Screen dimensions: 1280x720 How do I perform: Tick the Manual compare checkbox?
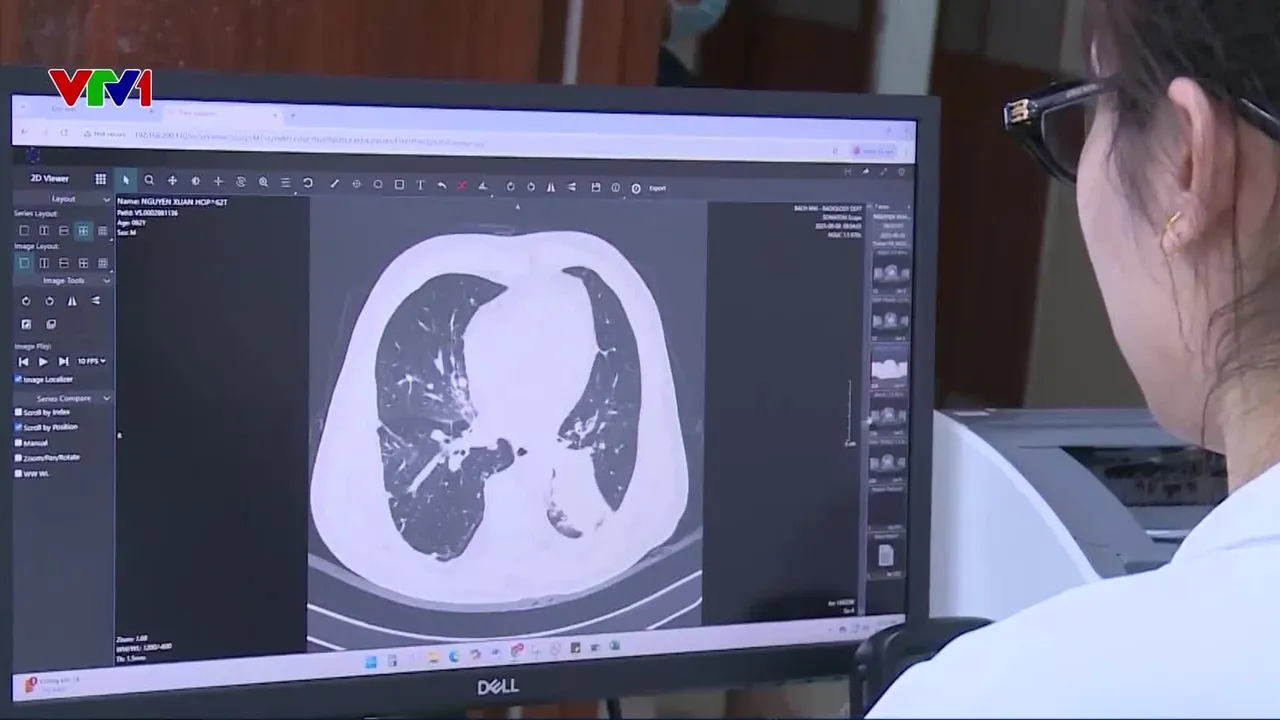[18, 442]
